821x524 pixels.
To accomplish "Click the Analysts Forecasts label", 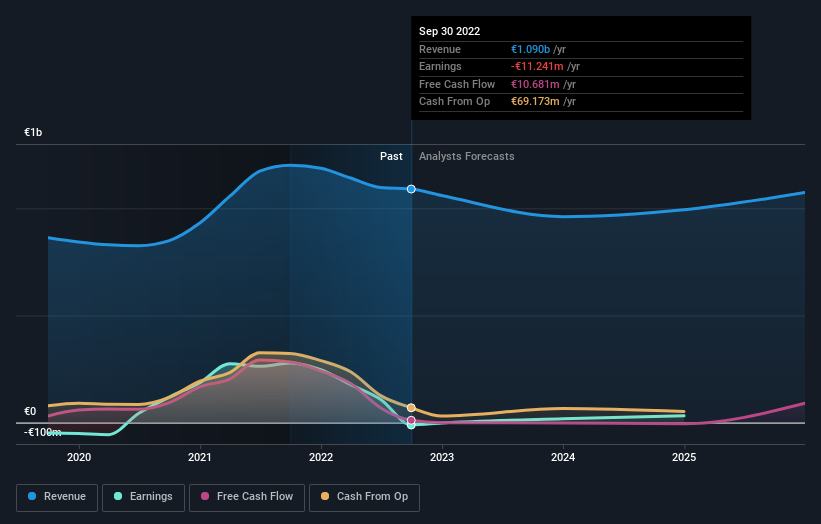I will pyautogui.click(x=467, y=157).
